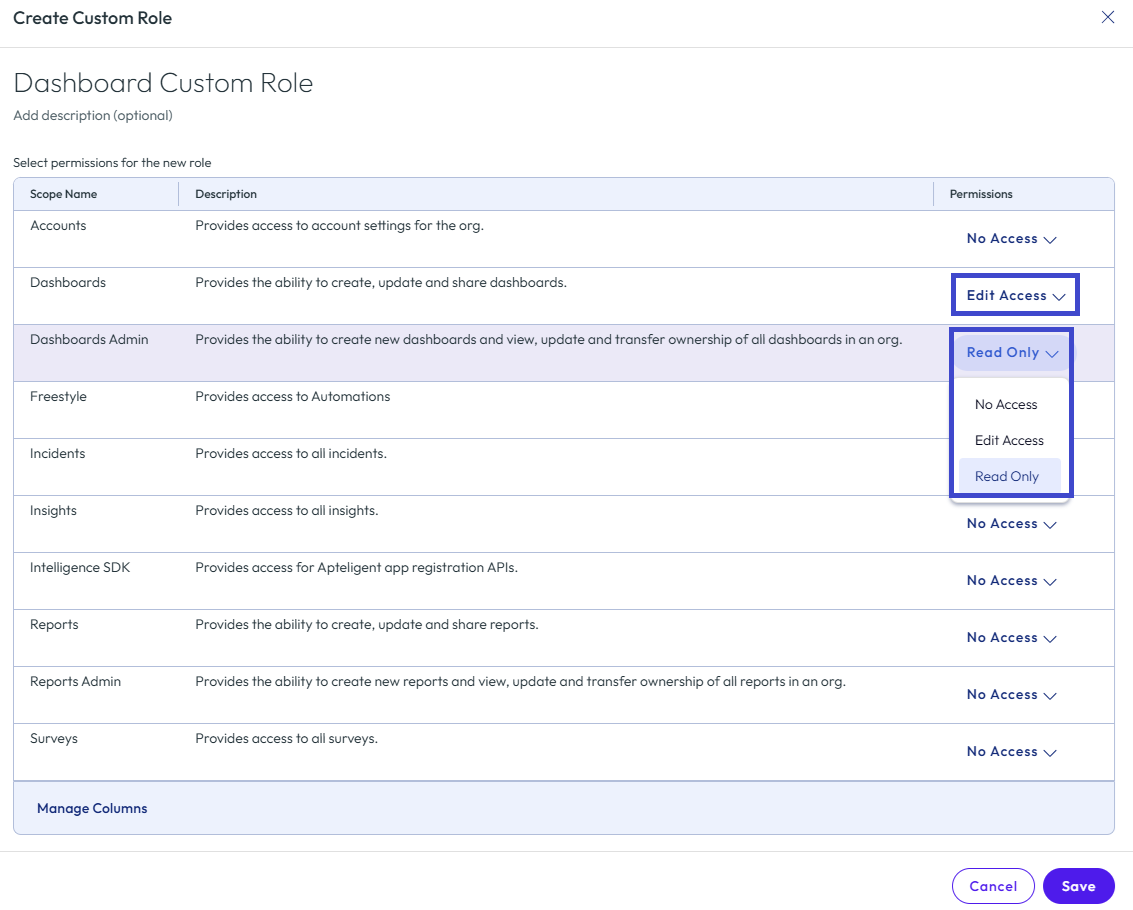Click Dashboards Admin transfer ownership description
The height and width of the screenshot is (910, 1133).
(x=548, y=340)
